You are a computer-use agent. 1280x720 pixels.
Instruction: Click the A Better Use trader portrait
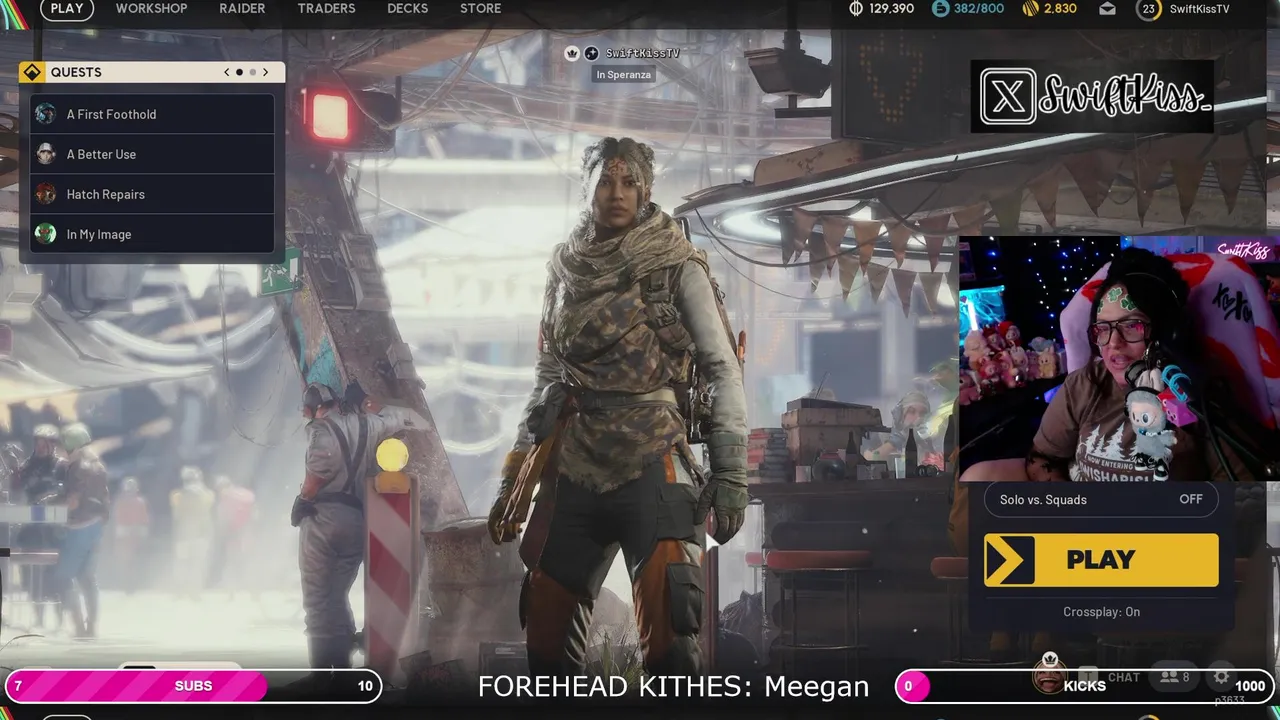[45, 154]
